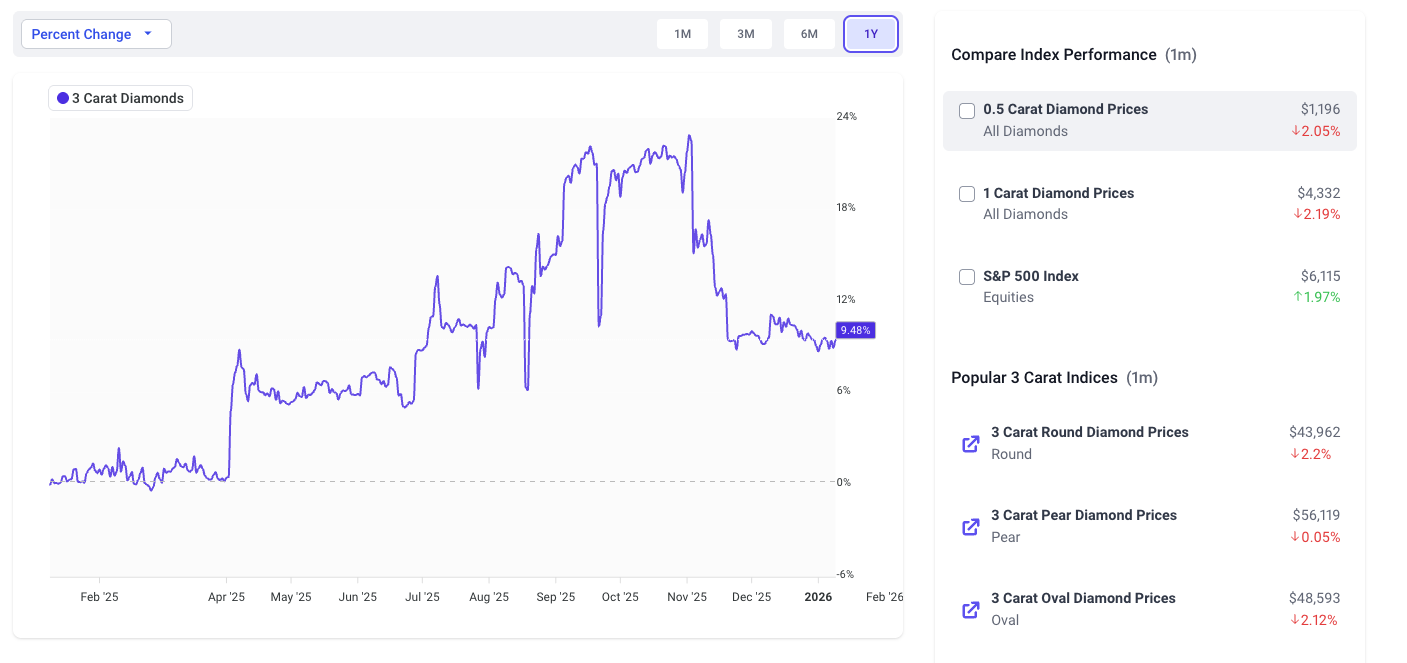Select the 1Y time range
Screen dimensions: 1407x663
coord(871,34)
